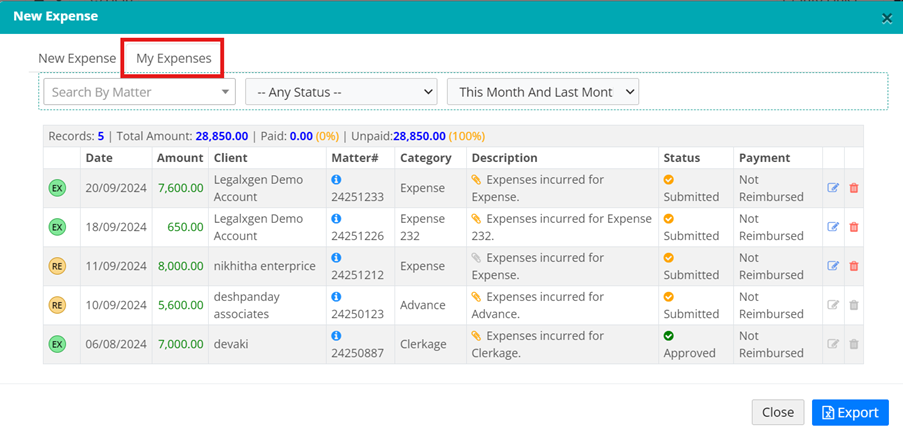Delete the 8,000.00 nikhitha enterprice expense
Image resolution: width=903 pixels, height=434 pixels.
(x=853, y=266)
